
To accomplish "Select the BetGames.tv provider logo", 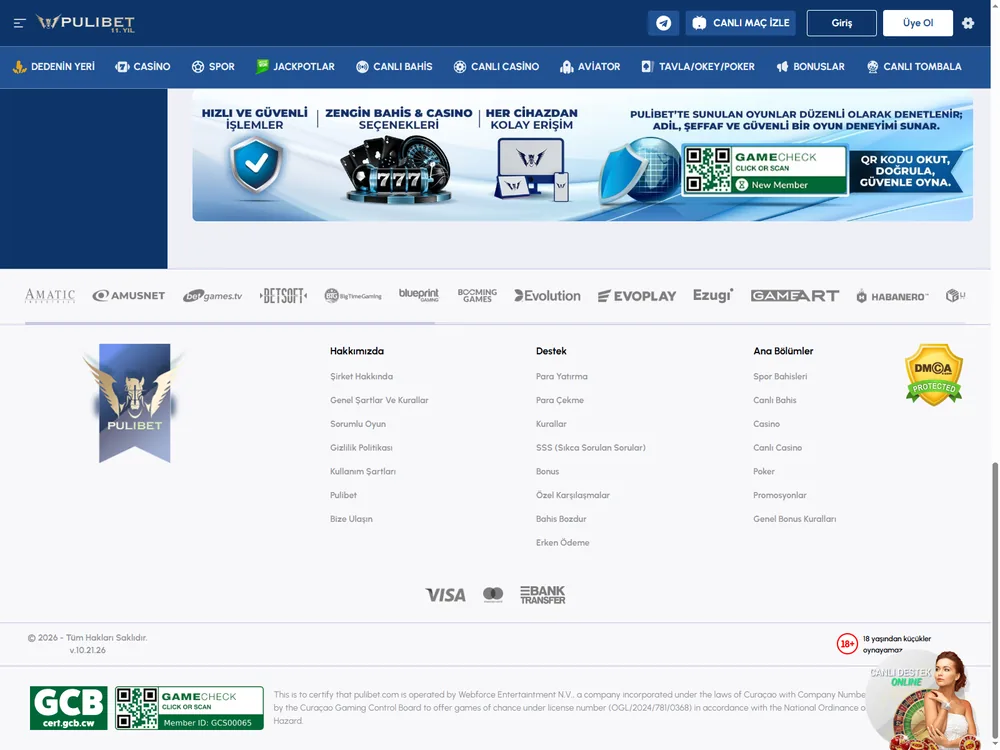I will pos(212,296).
